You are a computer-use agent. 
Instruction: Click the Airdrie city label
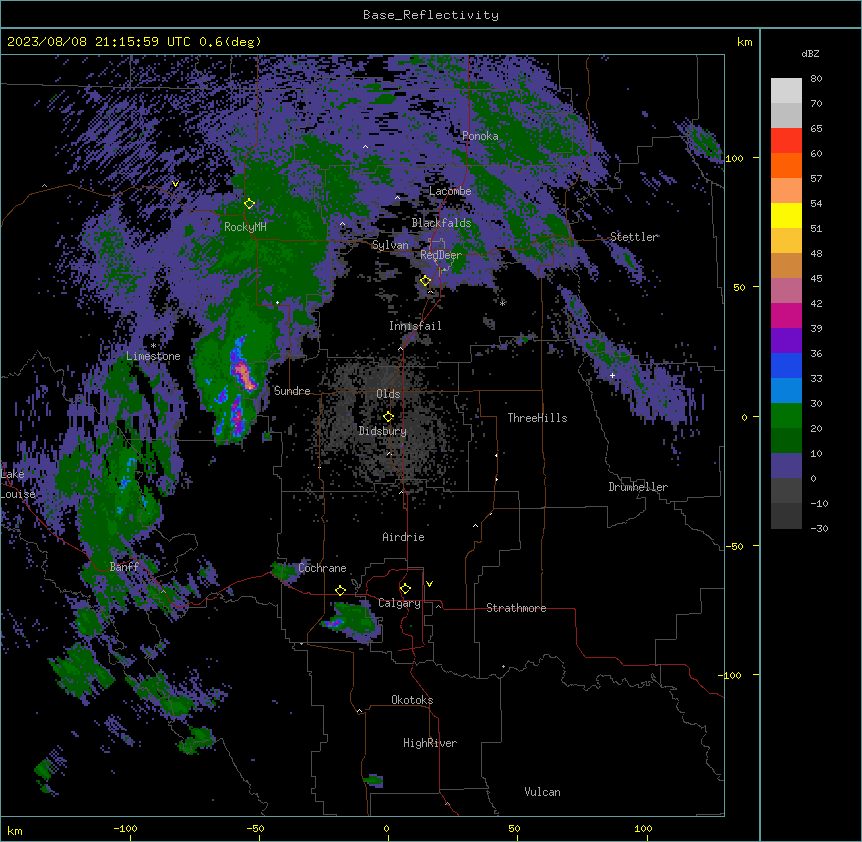(404, 537)
